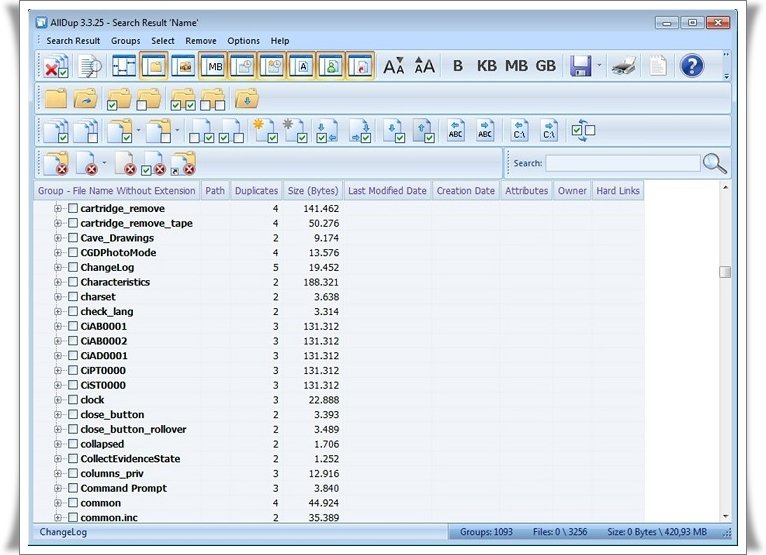Check the Cave_Drawings group checkbox

(73, 238)
